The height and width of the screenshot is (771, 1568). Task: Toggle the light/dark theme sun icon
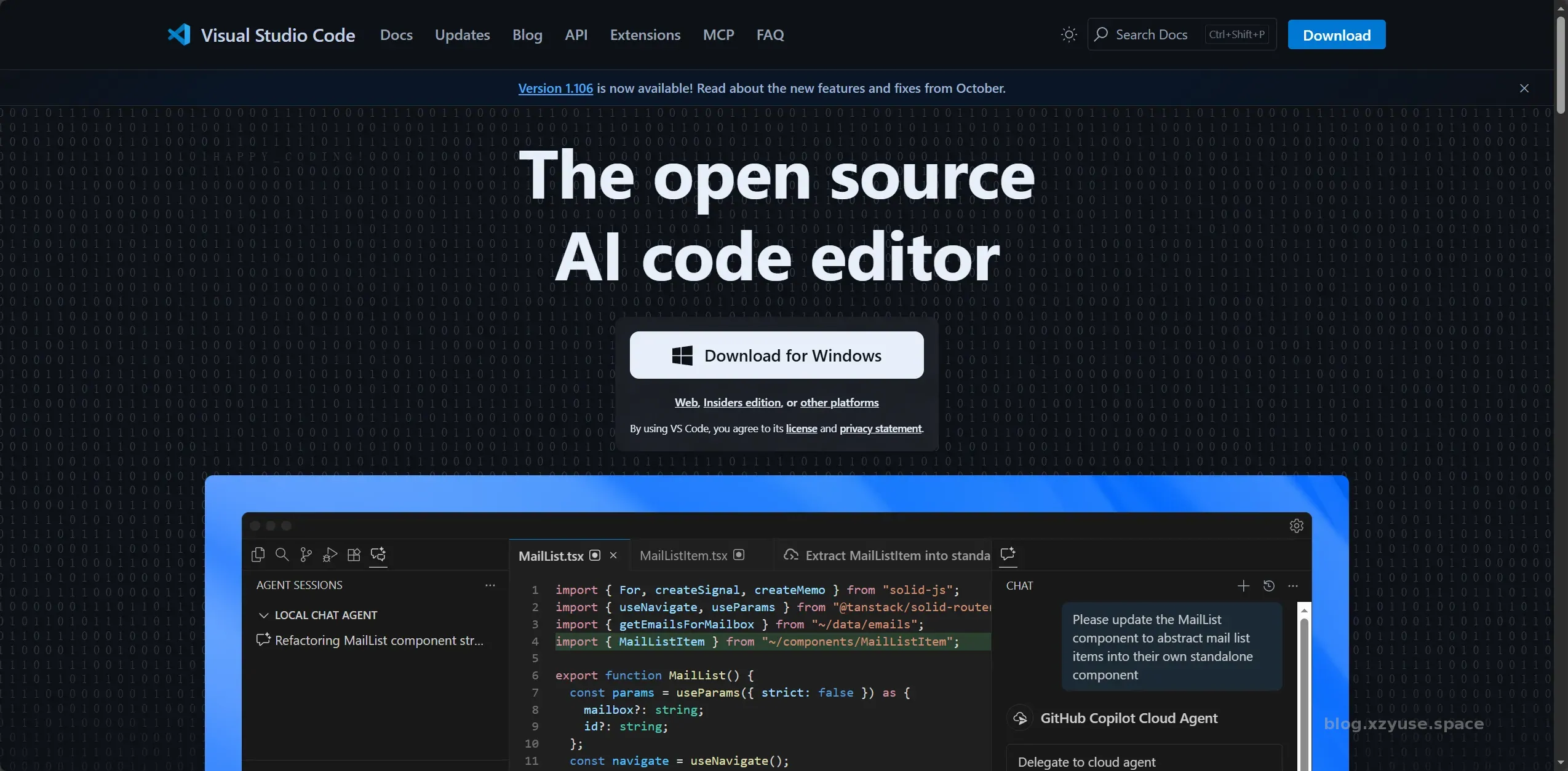(1069, 34)
